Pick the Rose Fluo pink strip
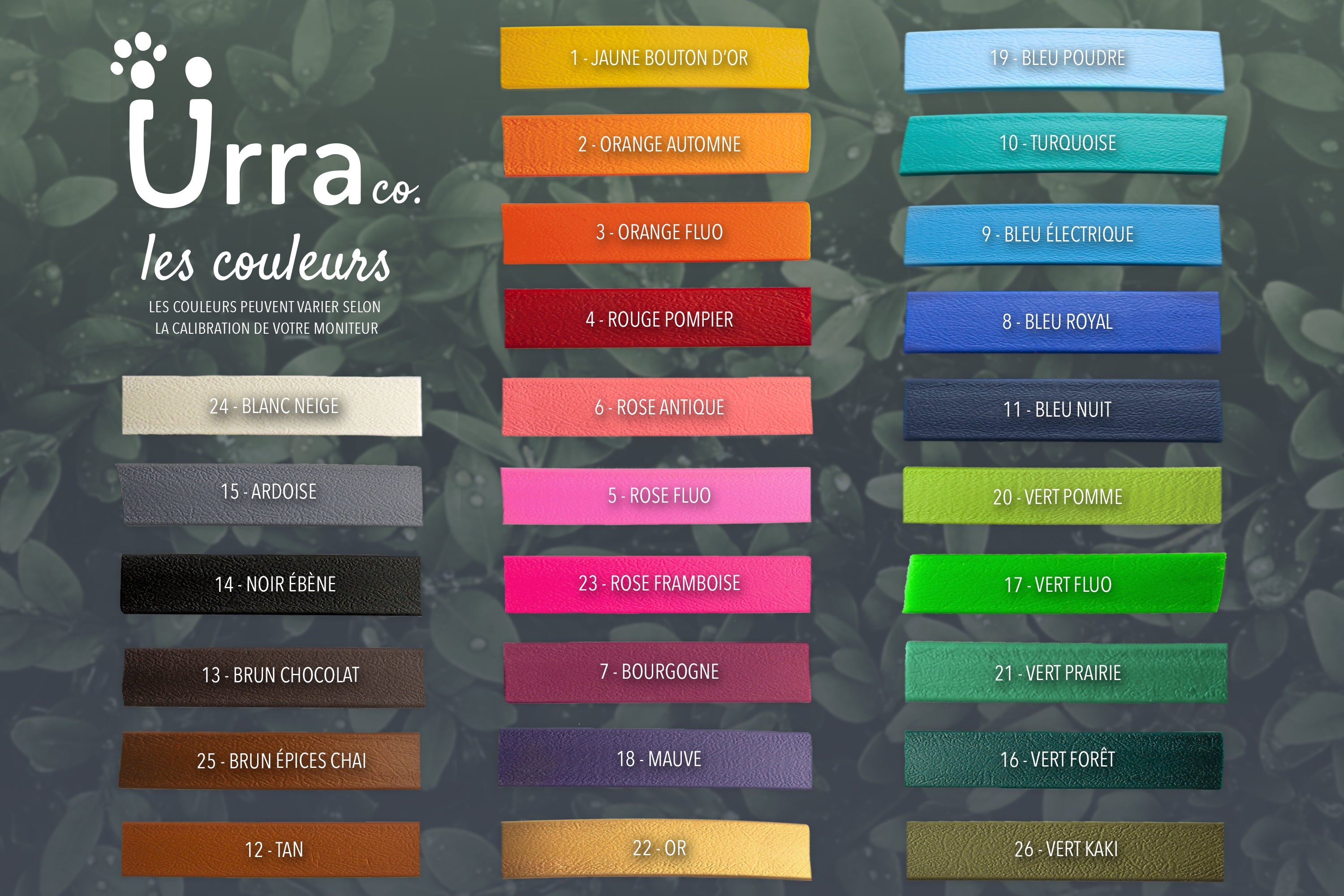This screenshot has width=1344, height=896. coord(656,495)
